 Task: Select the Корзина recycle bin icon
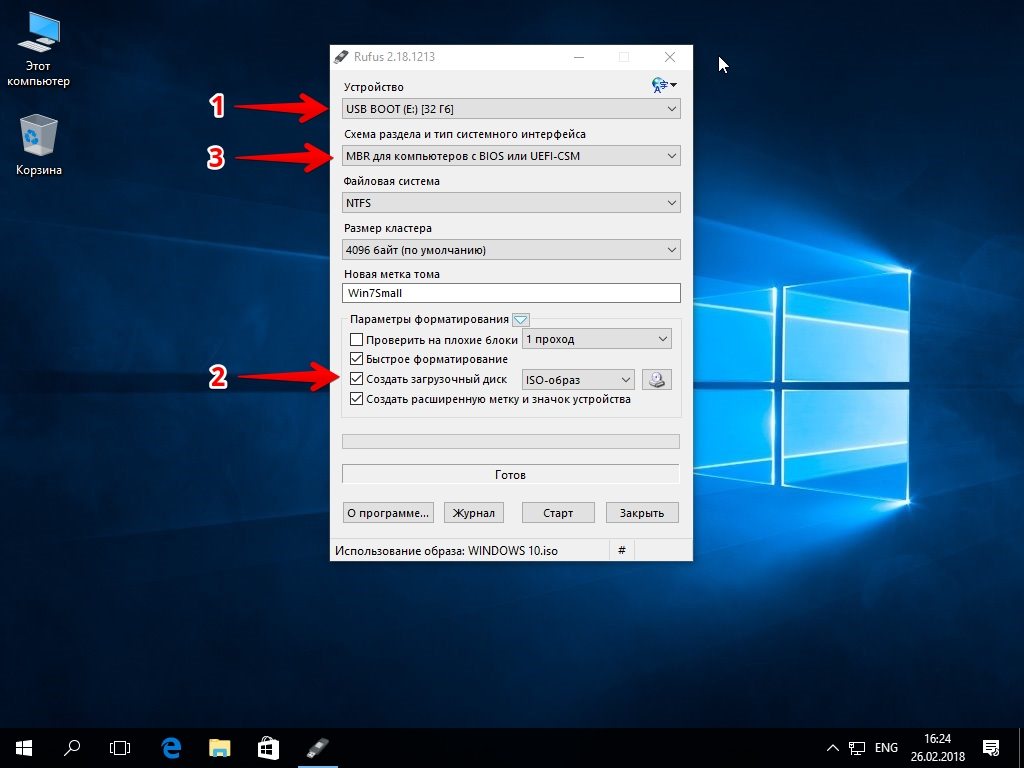pyautogui.click(x=39, y=145)
